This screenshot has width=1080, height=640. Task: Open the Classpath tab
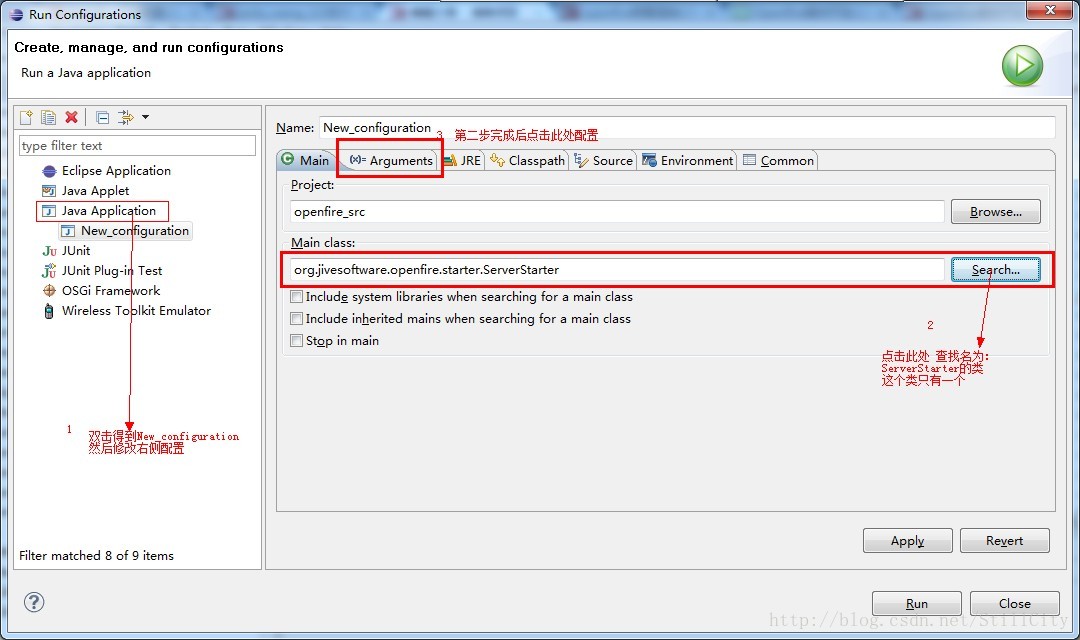coord(527,161)
